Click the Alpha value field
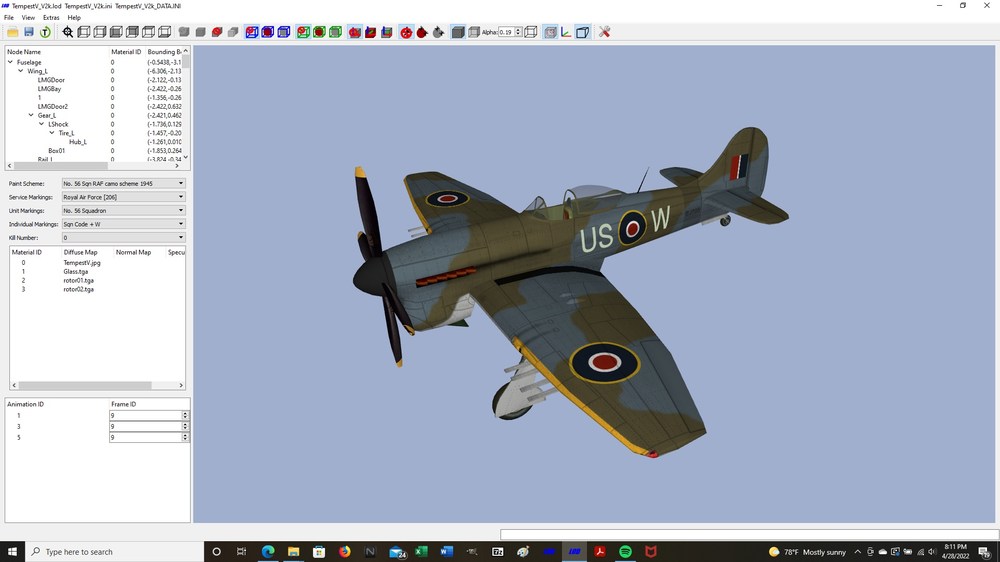This screenshot has width=1000, height=562. coord(506,32)
